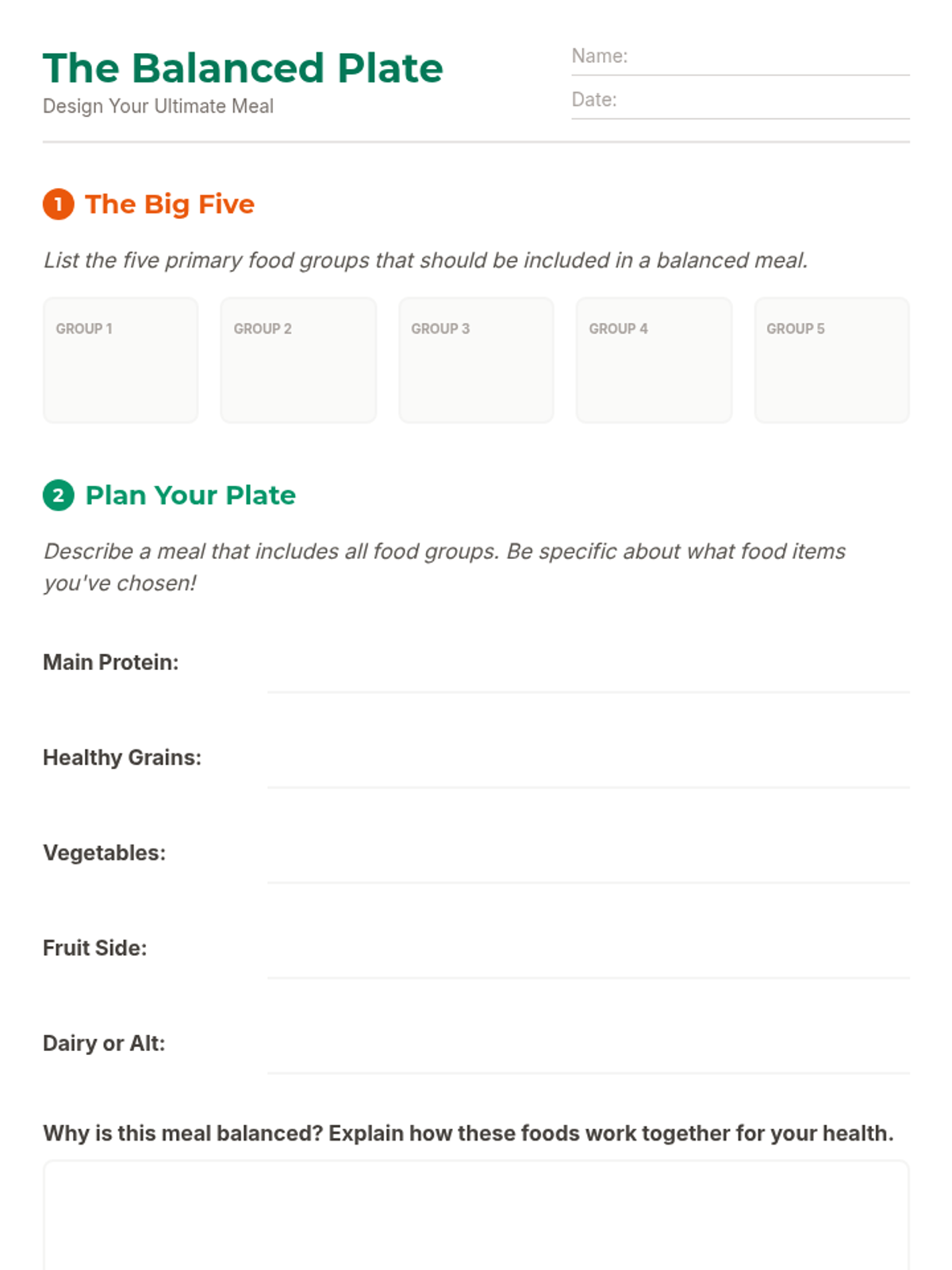Click the Why is this meal balanced question

click(468, 1133)
